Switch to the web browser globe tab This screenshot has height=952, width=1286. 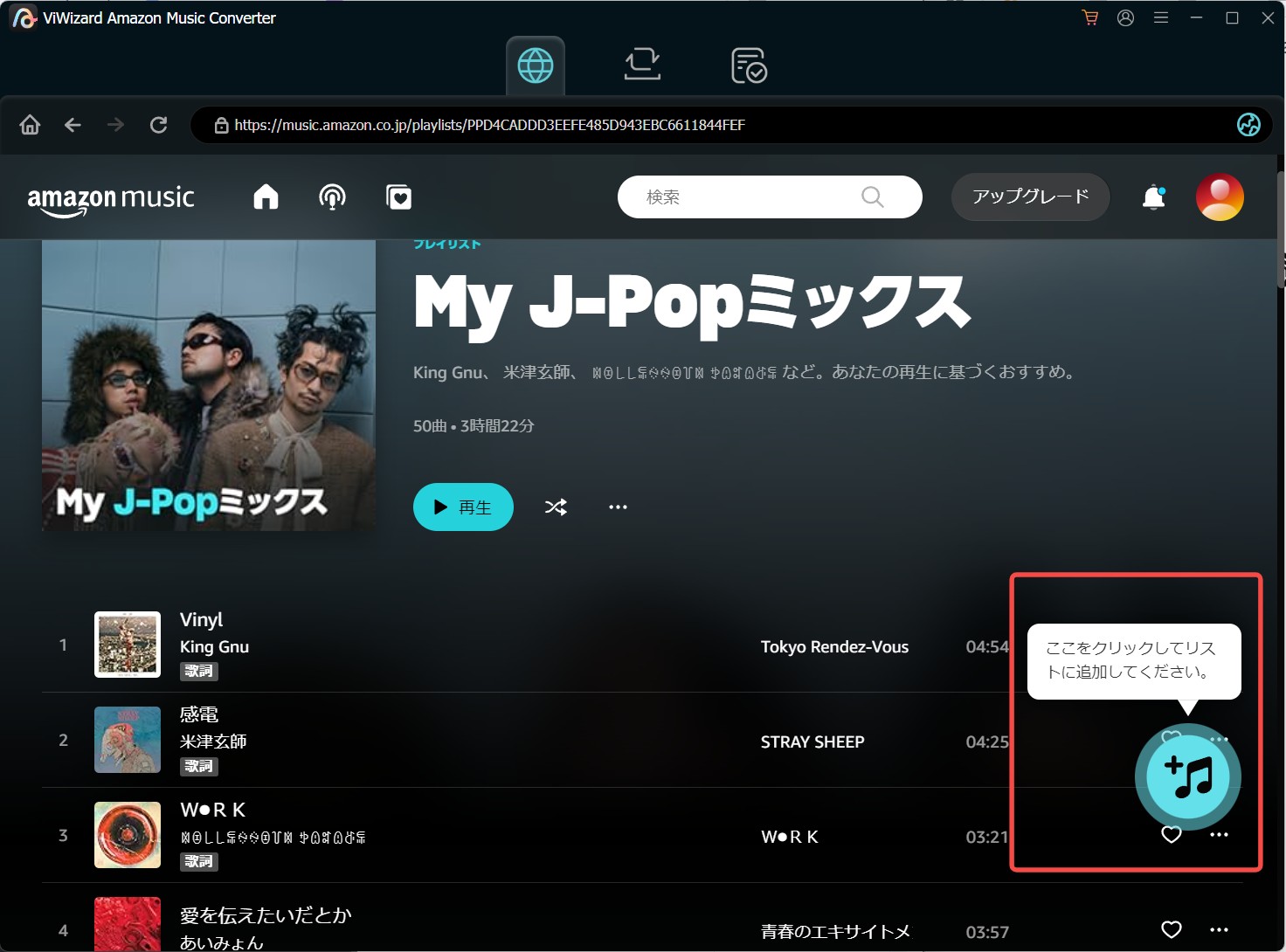(x=536, y=66)
